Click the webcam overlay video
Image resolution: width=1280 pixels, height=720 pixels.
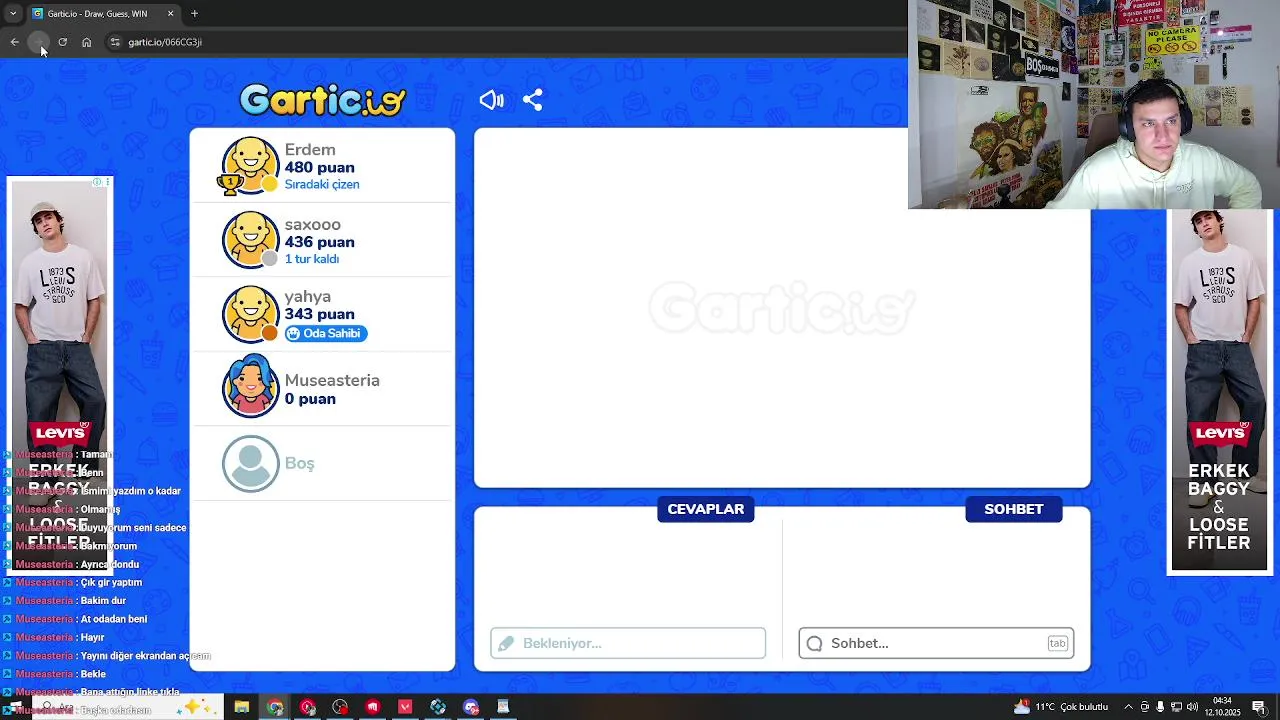point(1094,104)
